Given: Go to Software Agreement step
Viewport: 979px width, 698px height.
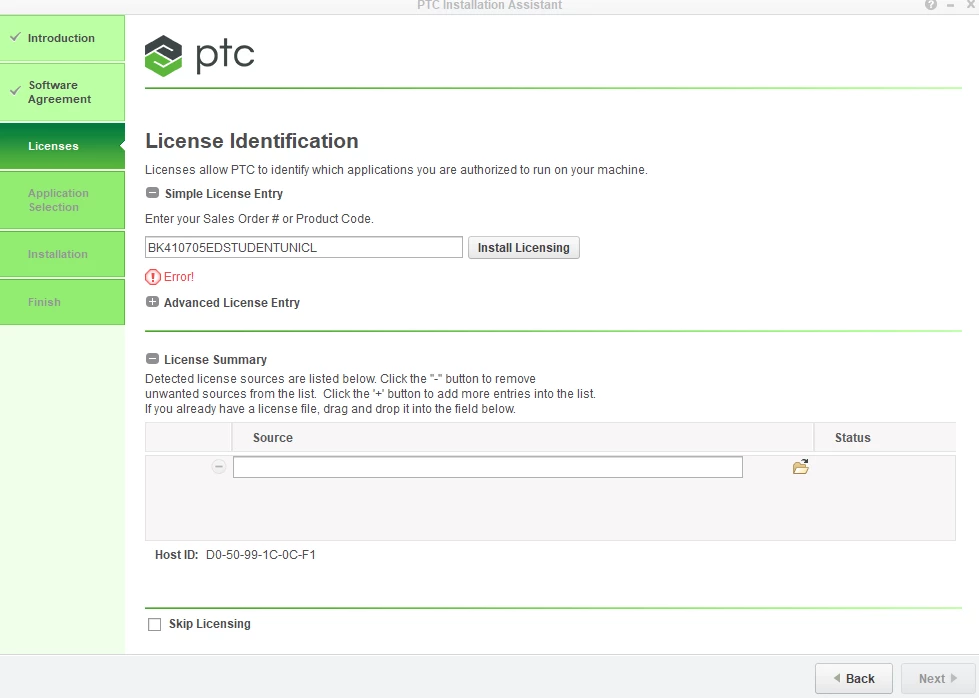Looking at the screenshot, I should point(62,92).
